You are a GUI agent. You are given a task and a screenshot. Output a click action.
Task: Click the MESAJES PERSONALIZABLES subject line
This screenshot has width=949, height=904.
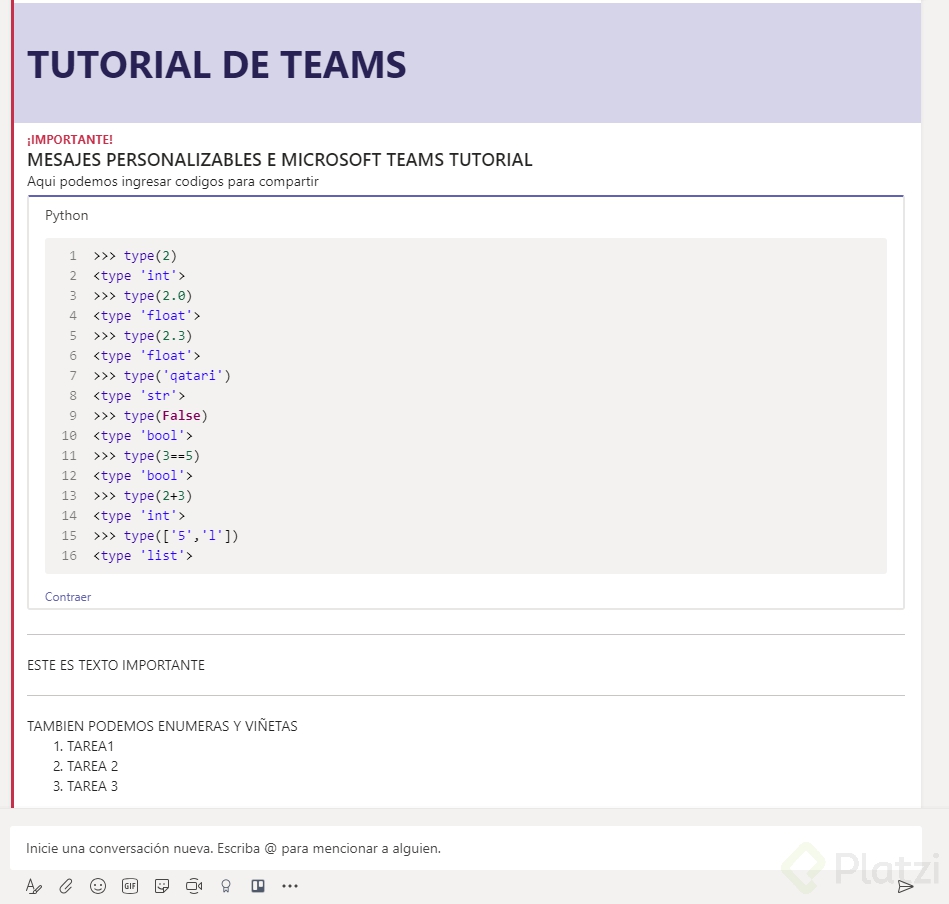(x=280, y=160)
